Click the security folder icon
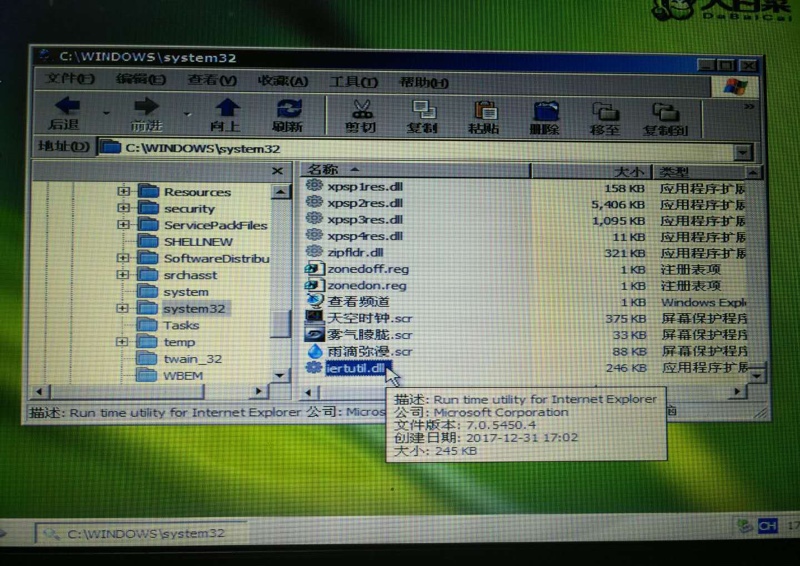Viewport: 800px width, 566px height. point(148,208)
